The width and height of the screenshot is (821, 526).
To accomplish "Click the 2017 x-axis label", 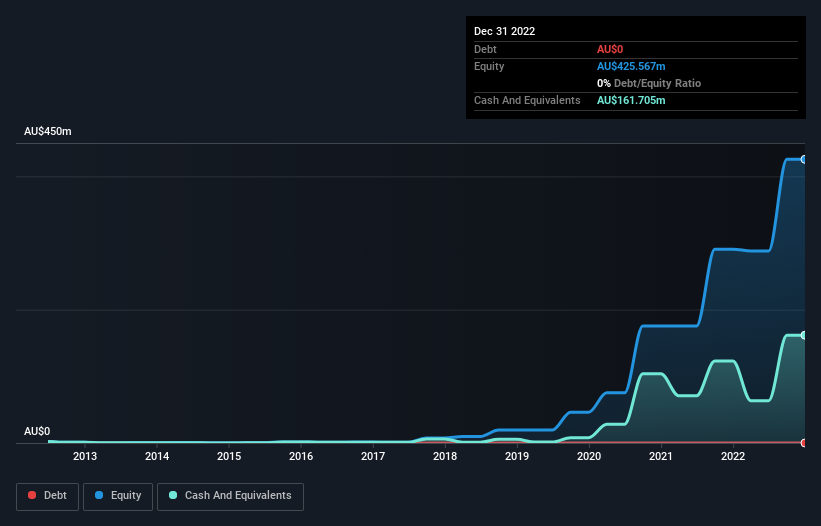I will tap(373, 456).
